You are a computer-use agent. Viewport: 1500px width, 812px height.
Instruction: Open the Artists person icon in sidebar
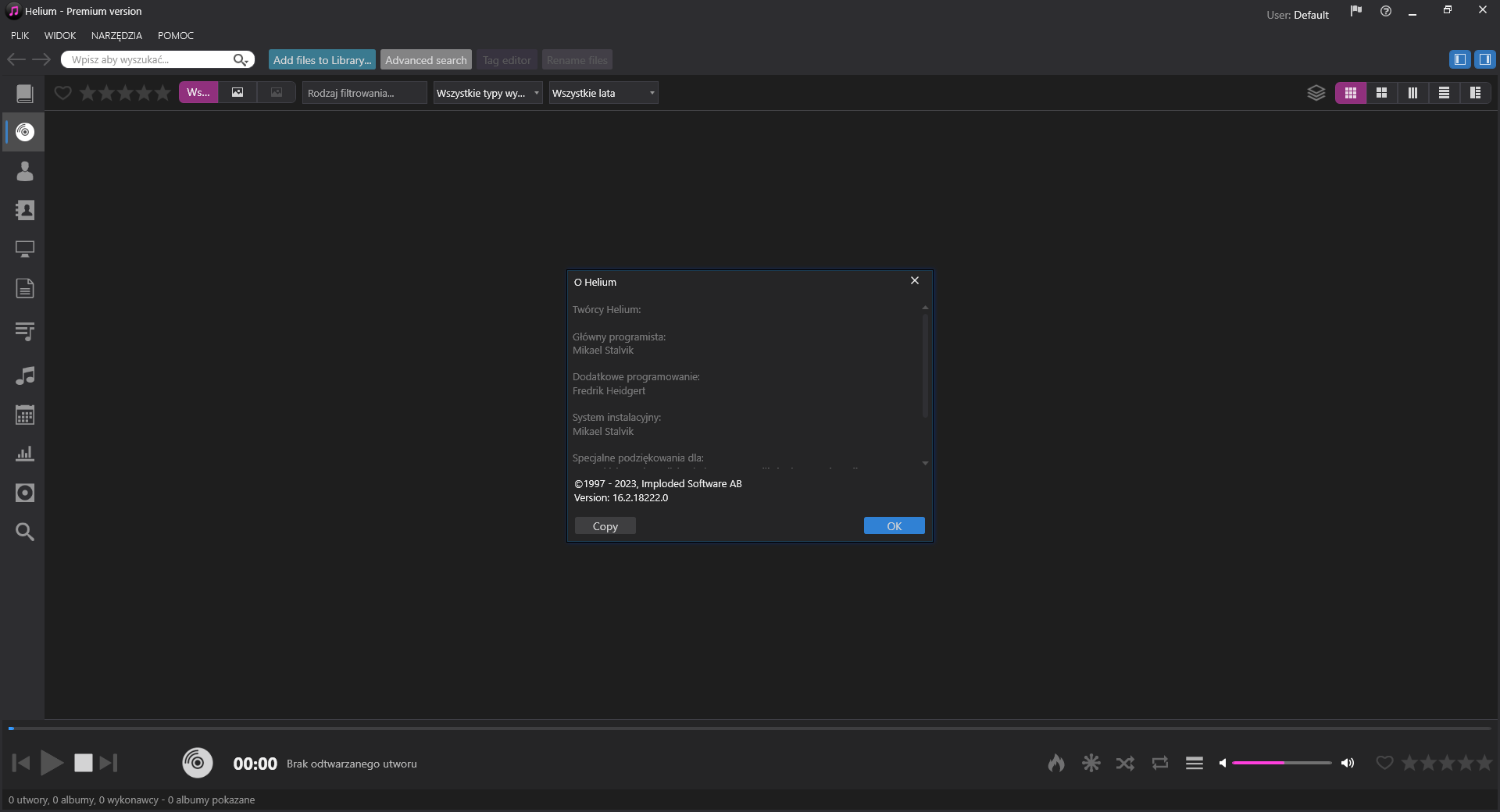[25, 171]
